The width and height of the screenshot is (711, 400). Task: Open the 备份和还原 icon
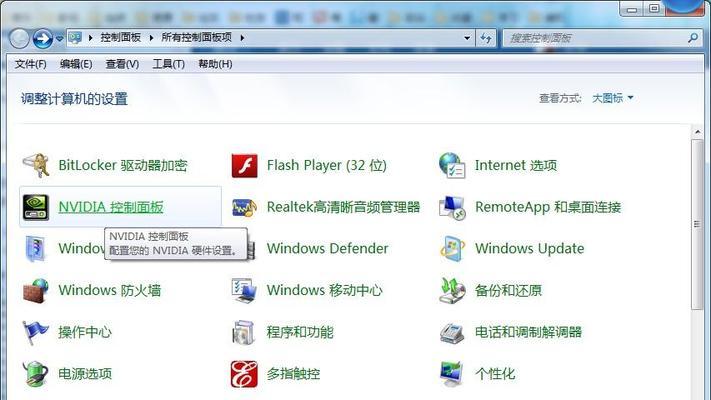pyautogui.click(x=452, y=290)
